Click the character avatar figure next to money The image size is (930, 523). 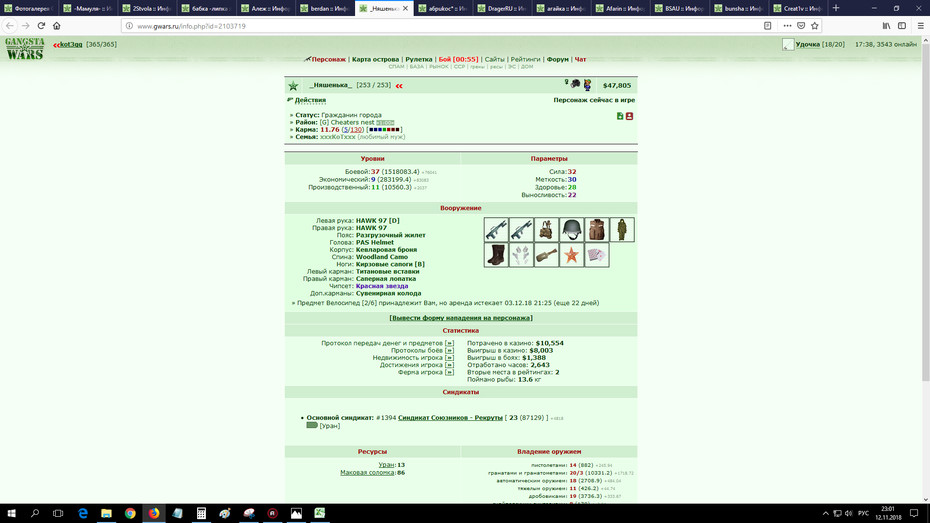coord(587,85)
